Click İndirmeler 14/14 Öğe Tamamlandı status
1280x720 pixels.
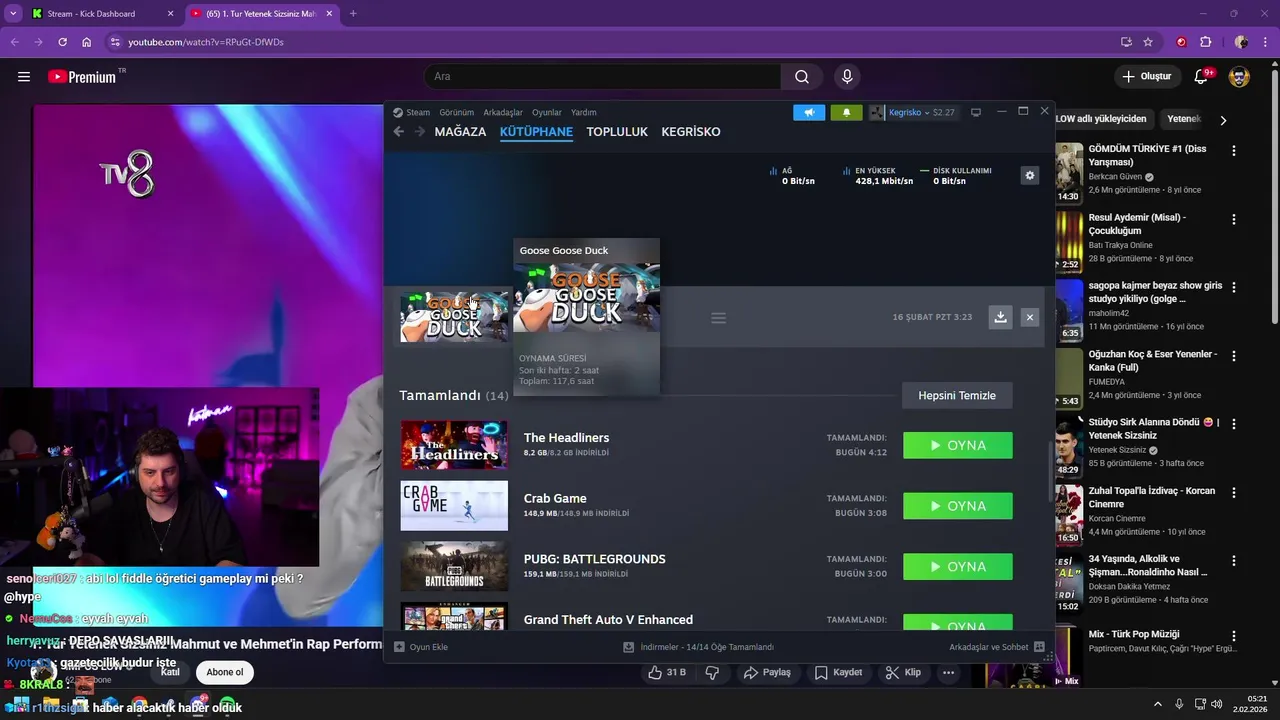point(698,647)
